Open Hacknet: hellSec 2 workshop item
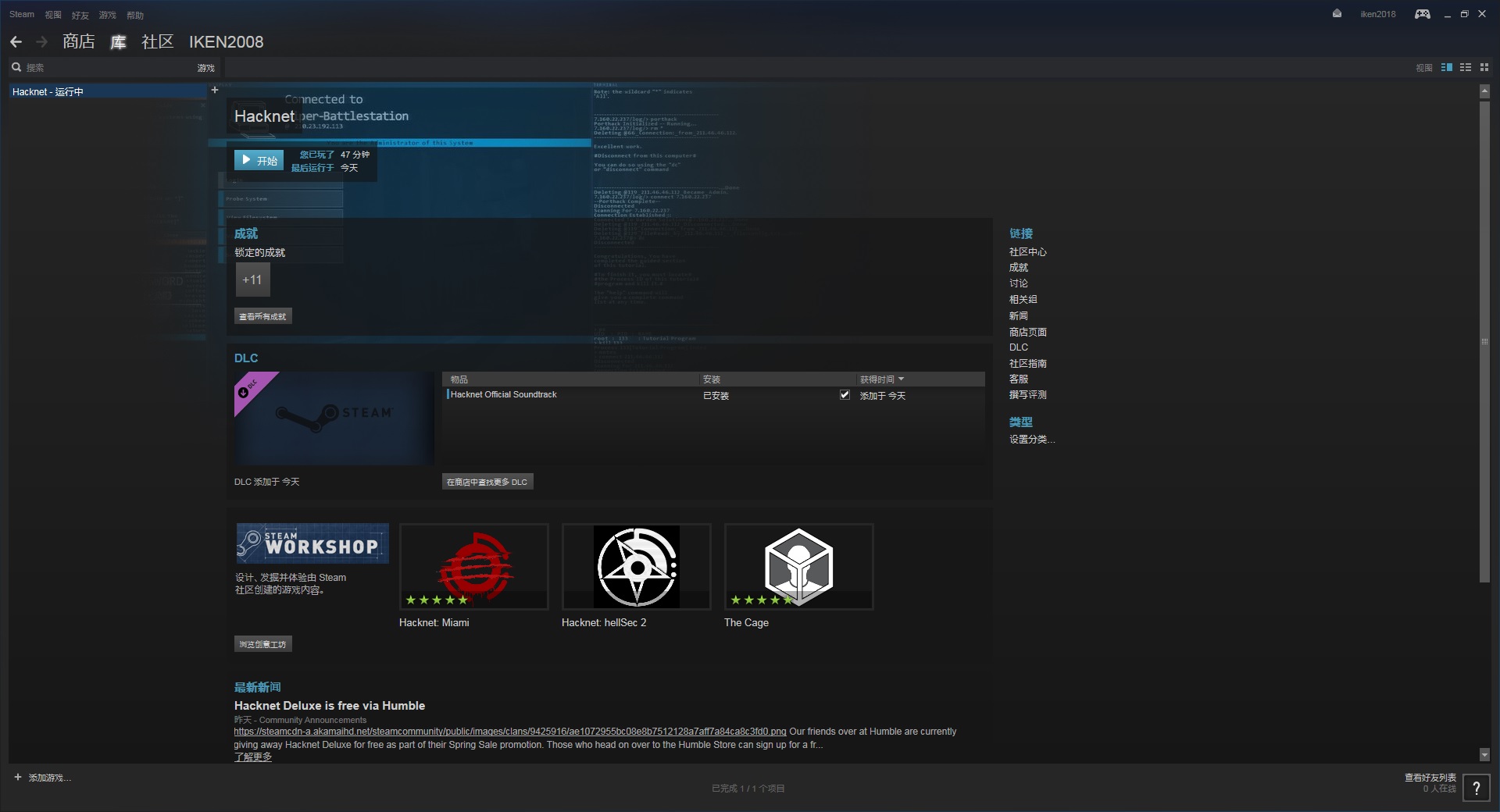This screenshot has height=812, width=1500. point(637,567)
